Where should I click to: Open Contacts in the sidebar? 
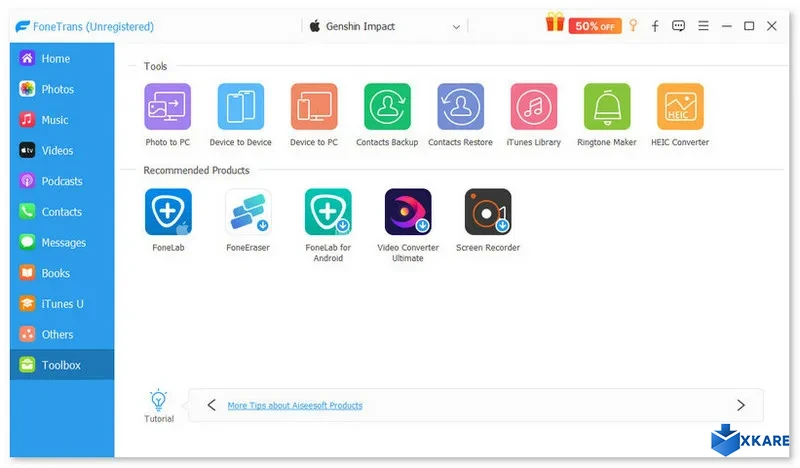(62, 211)
